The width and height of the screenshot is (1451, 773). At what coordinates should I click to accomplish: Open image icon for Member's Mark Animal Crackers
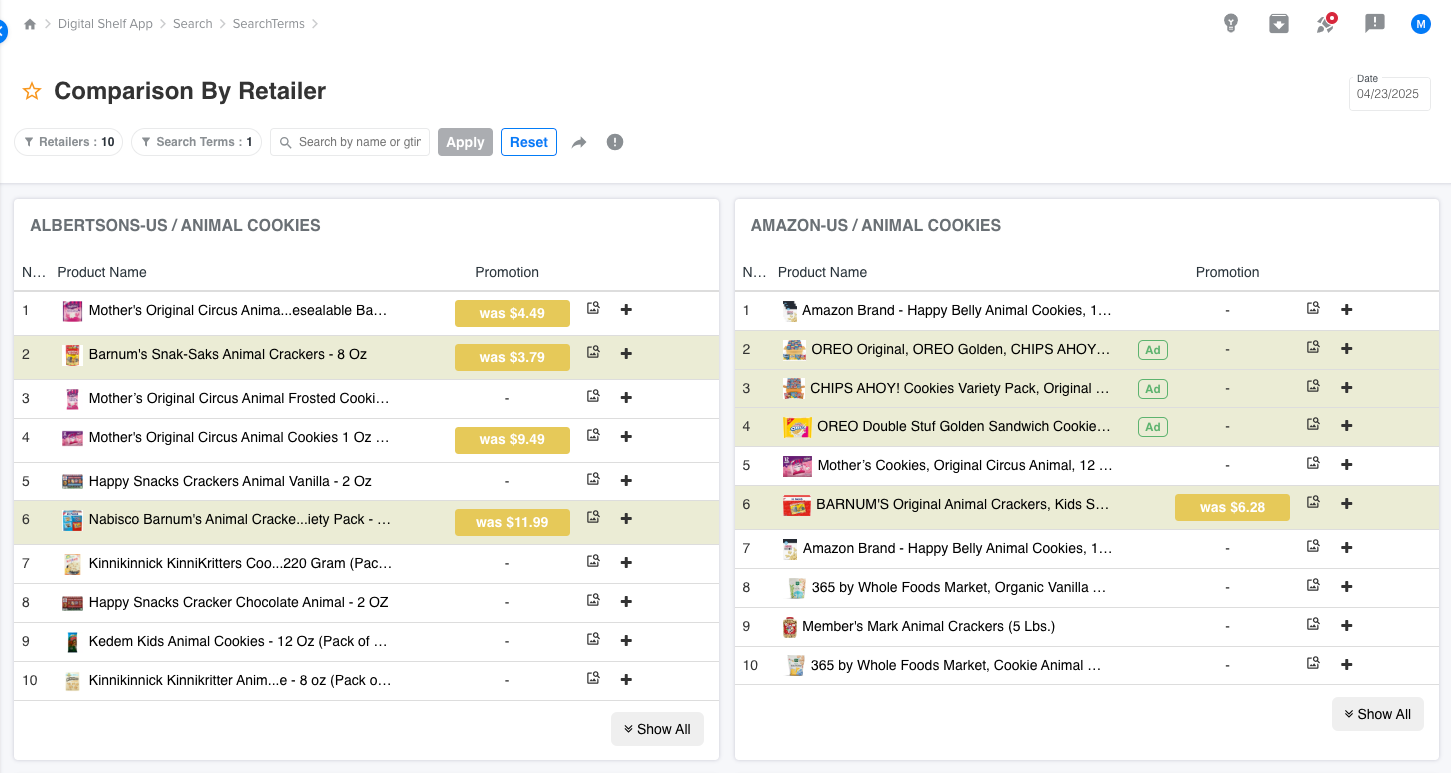coord(1314,624)
